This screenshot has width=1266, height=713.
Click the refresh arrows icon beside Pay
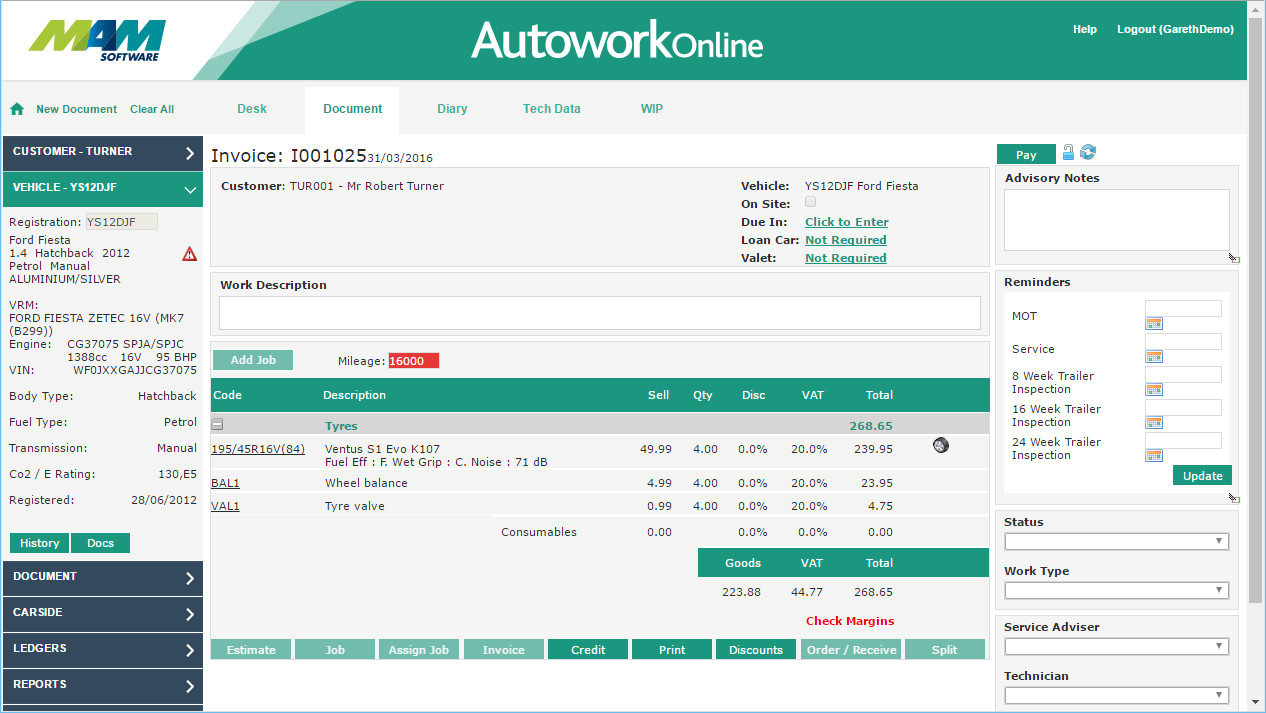point(1088,153)
